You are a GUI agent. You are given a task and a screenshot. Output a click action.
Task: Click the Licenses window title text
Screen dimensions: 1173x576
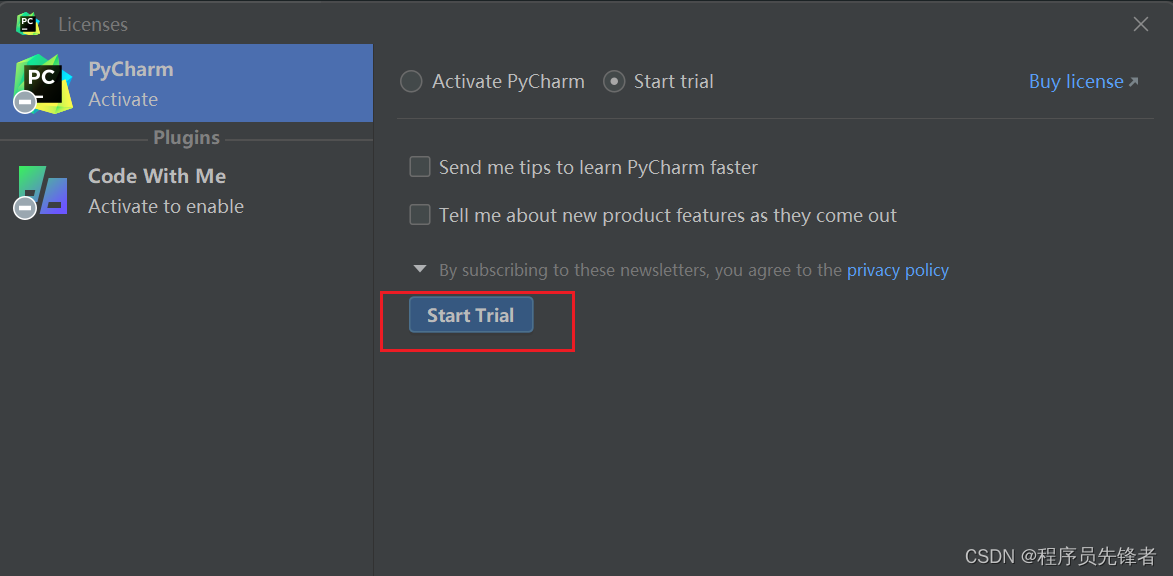(x=93, y=24)
